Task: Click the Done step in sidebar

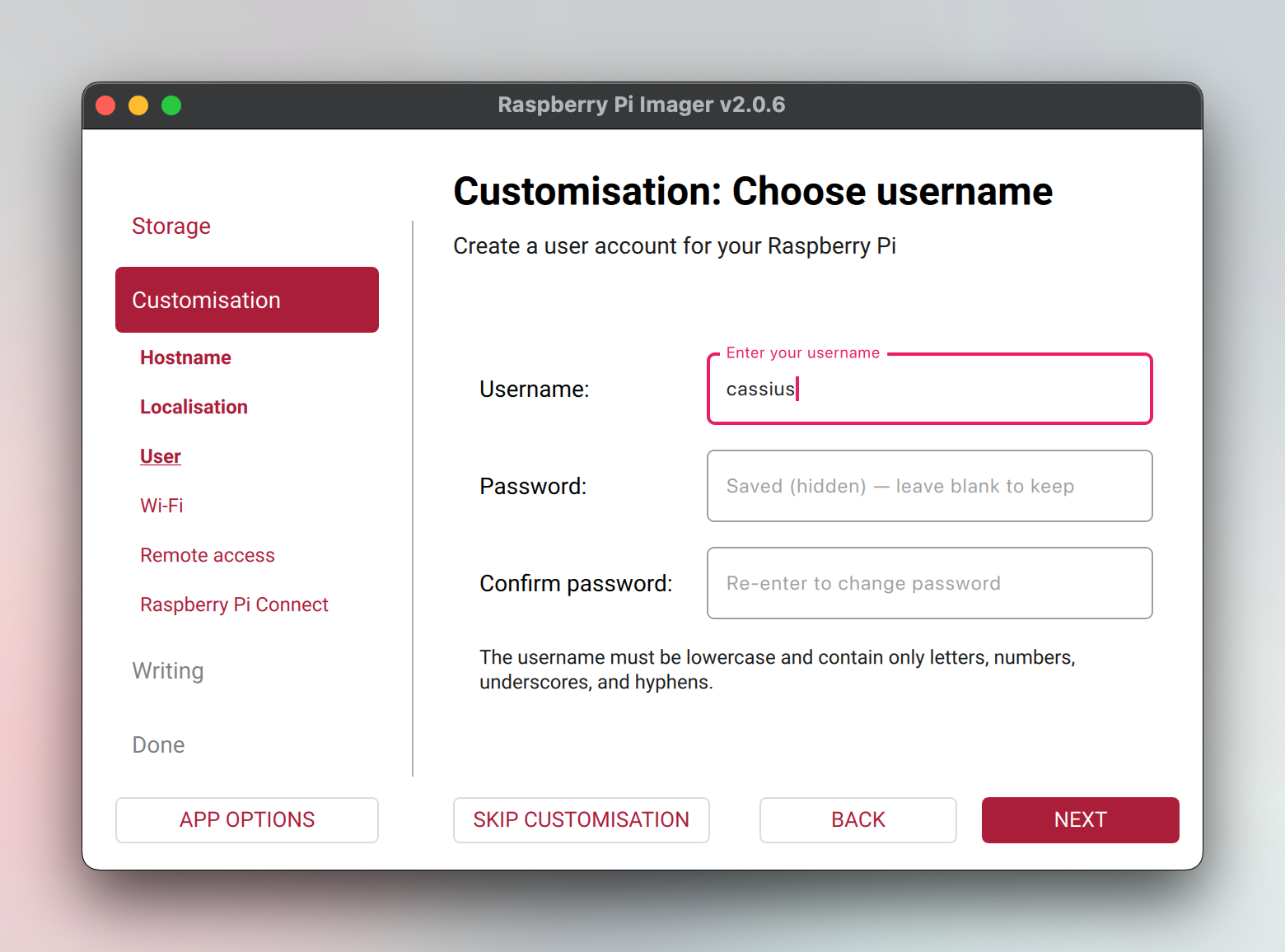Action: click(159, 745)
